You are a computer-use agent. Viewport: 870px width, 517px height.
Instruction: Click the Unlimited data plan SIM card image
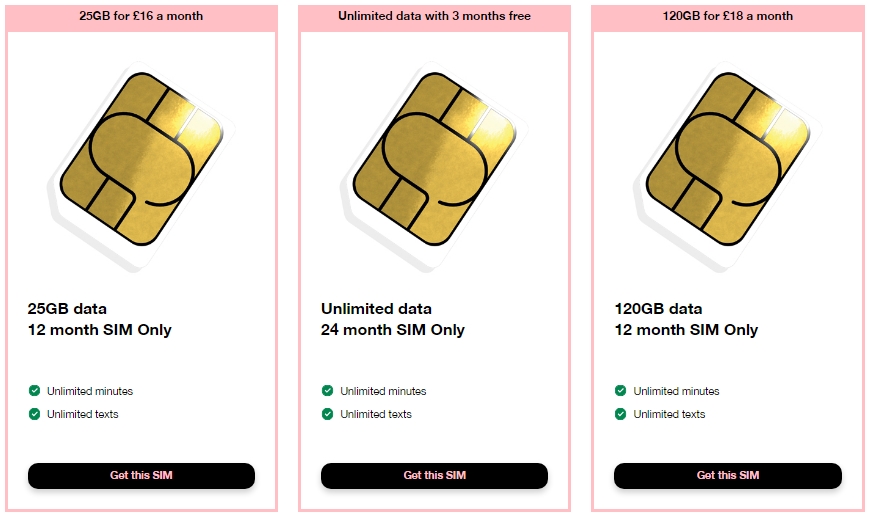[x=434, y=166]
